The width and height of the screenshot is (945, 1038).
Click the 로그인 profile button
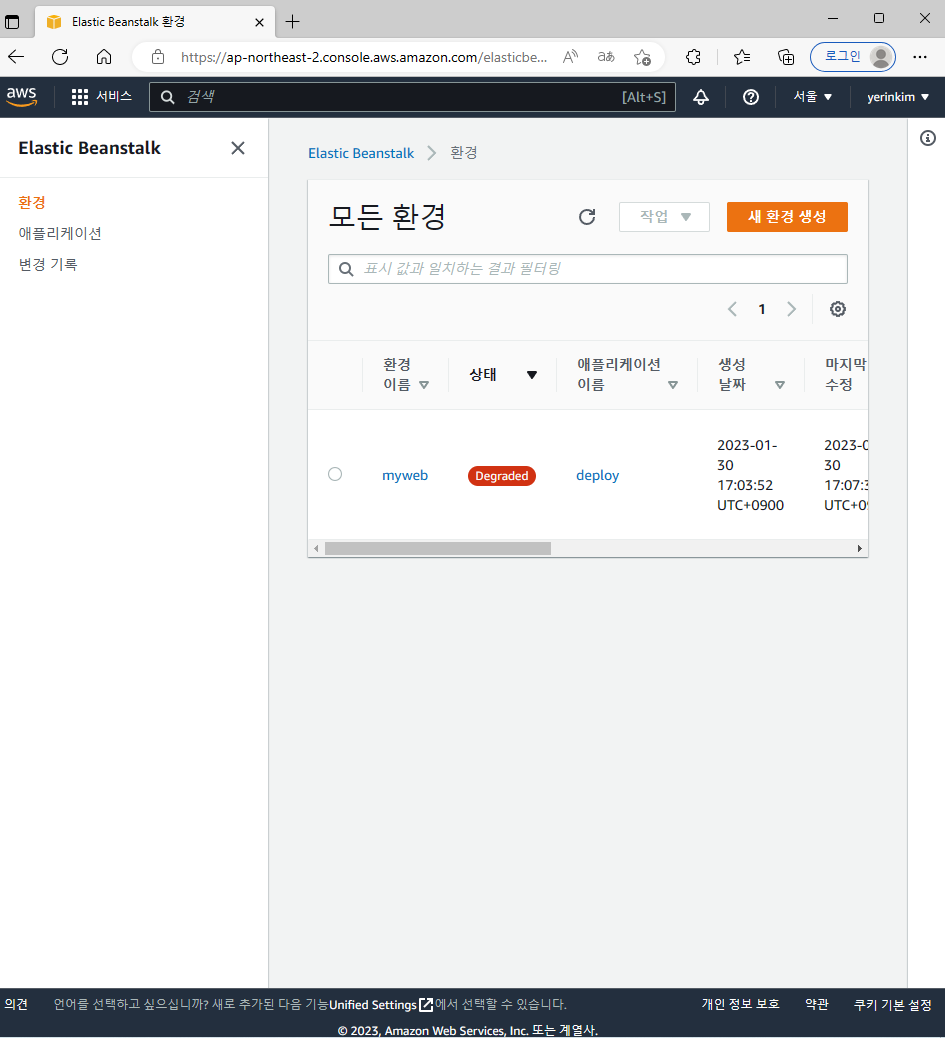coord(853,57)
